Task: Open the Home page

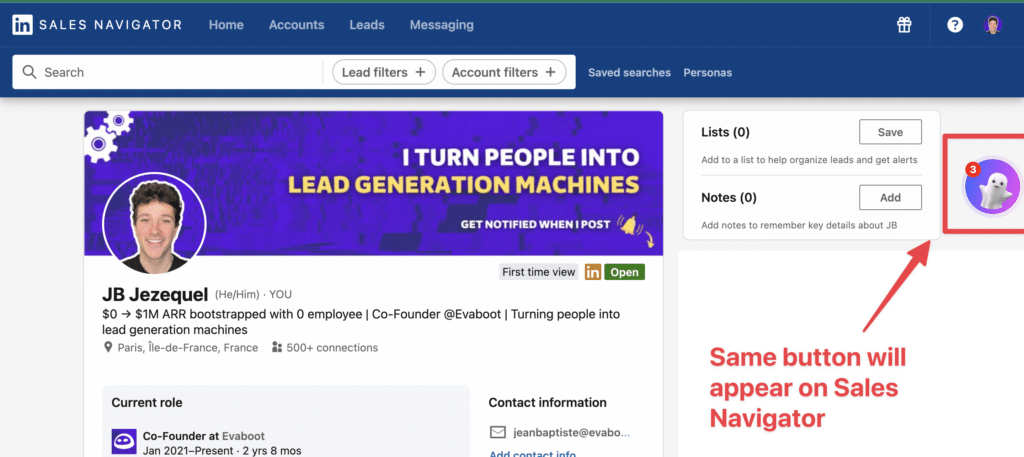Action: [x=226, y=25]
